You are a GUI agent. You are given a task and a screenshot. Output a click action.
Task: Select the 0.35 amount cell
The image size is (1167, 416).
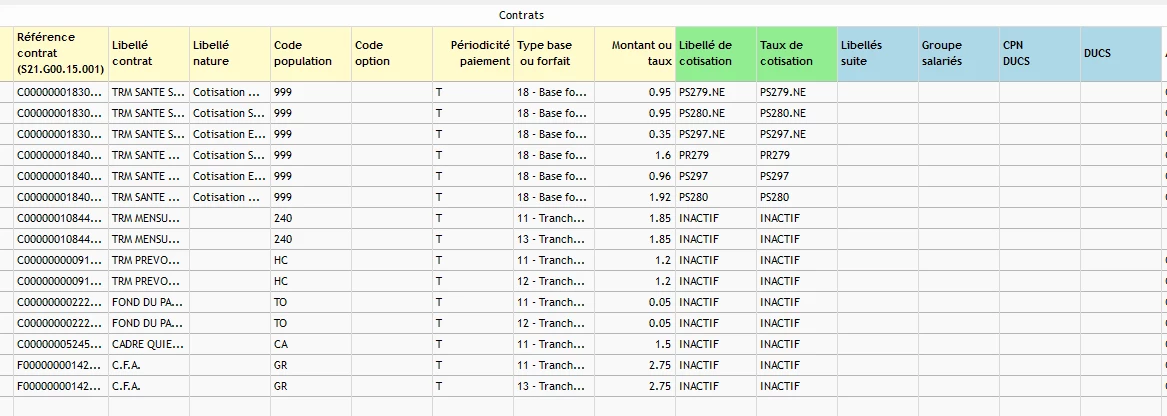[x=636, y=134]
